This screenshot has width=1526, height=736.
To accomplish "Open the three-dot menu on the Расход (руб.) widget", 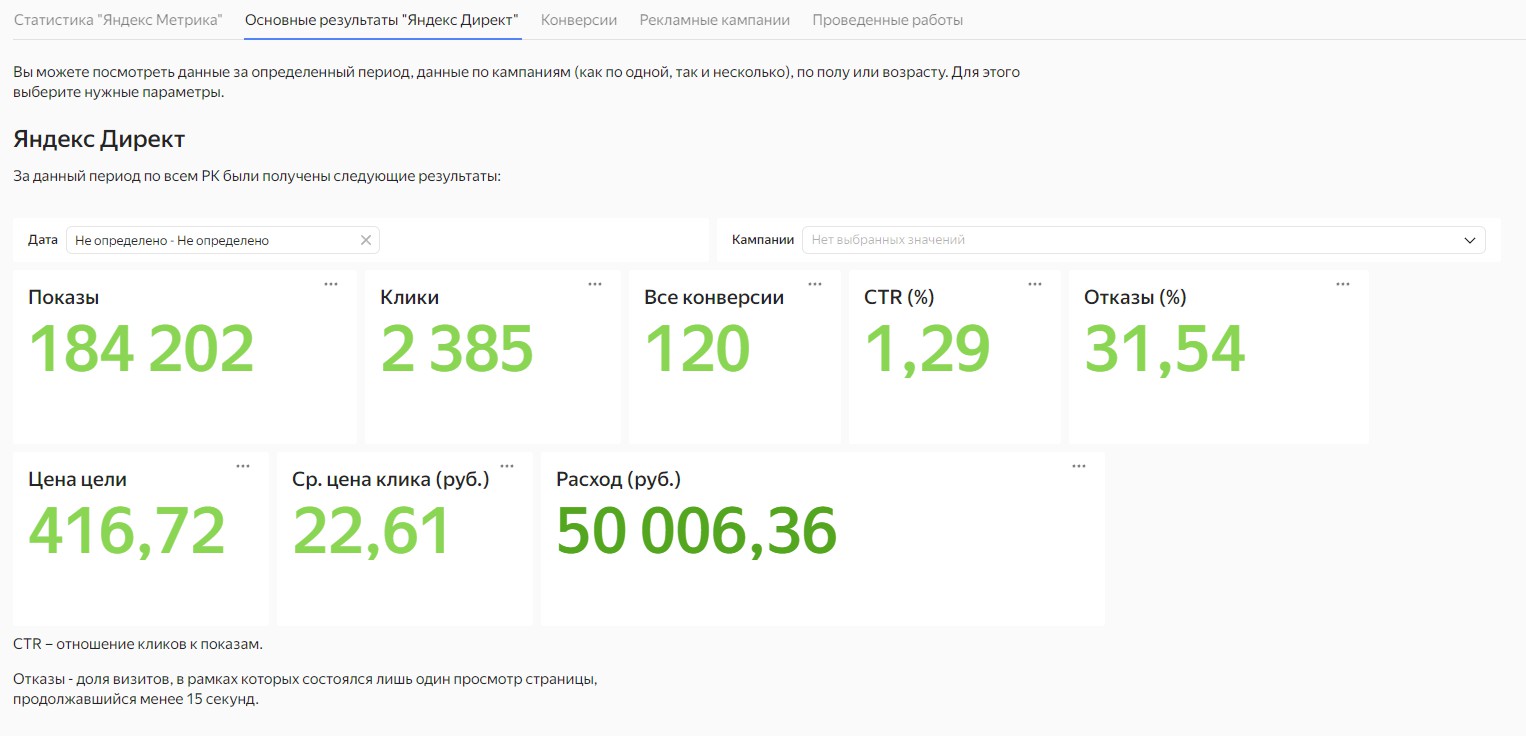I will pos(1079,466).
